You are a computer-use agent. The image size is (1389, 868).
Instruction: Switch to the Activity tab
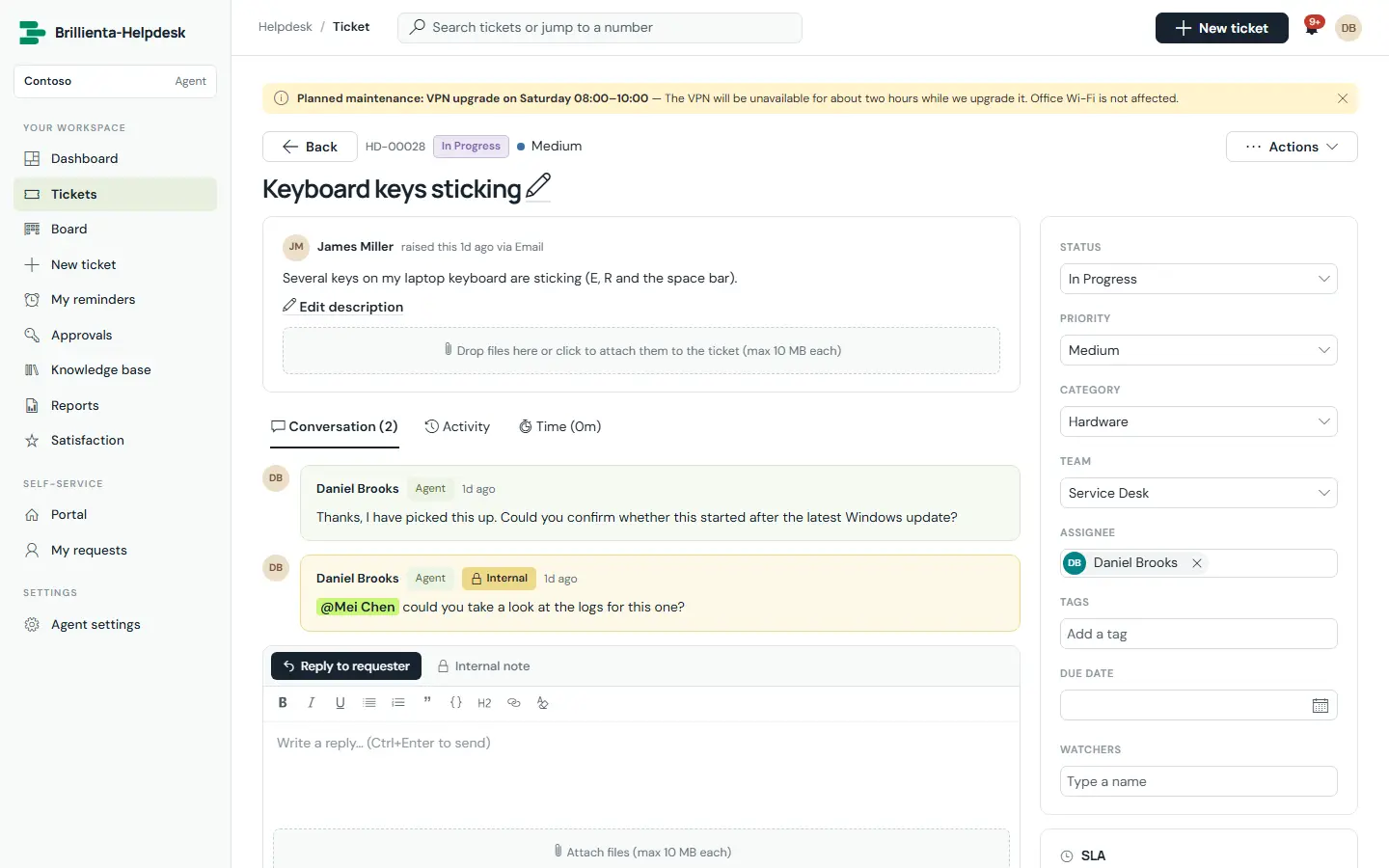pos(457,426)
